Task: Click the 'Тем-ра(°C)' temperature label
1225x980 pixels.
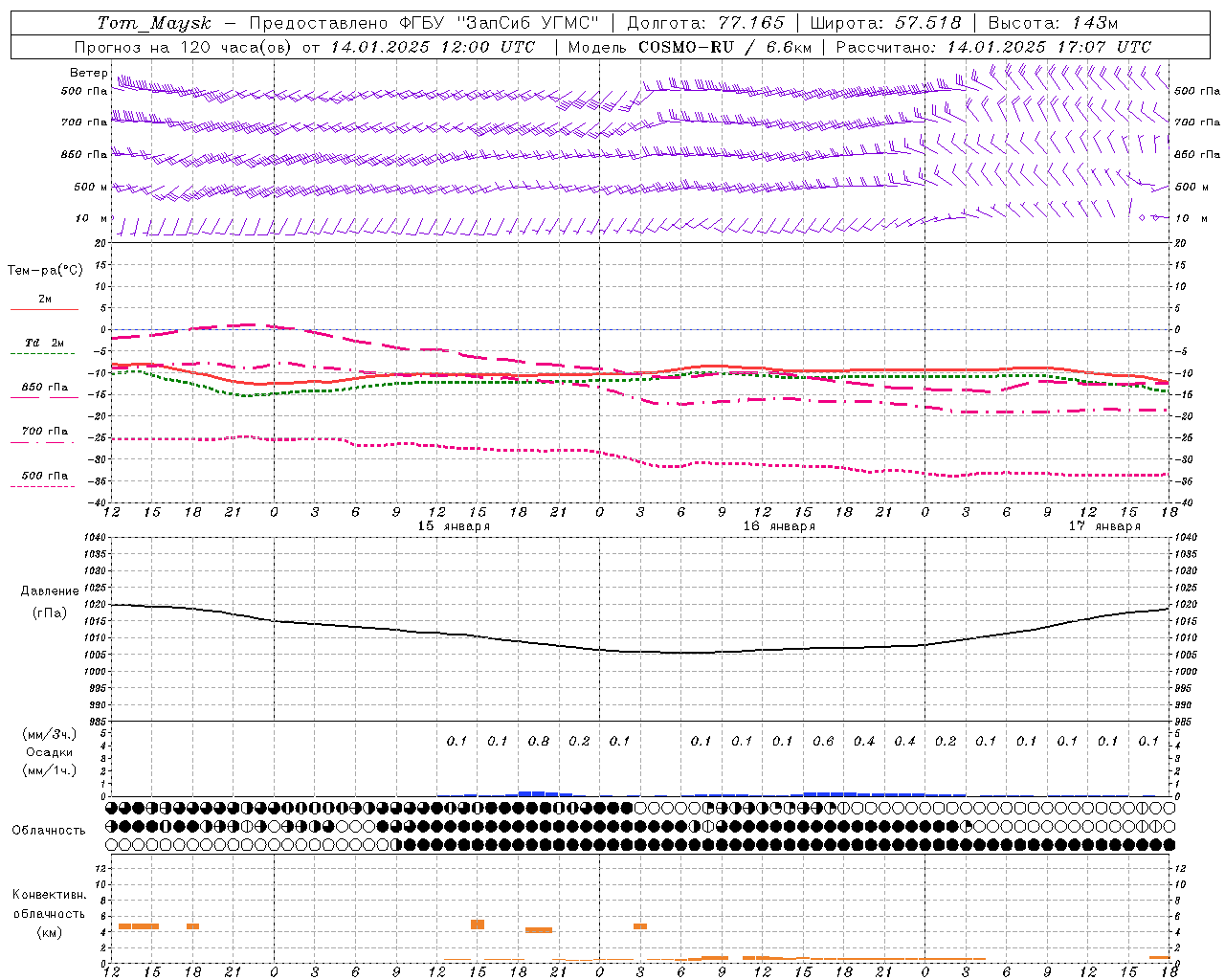Action: click(45, 271)
